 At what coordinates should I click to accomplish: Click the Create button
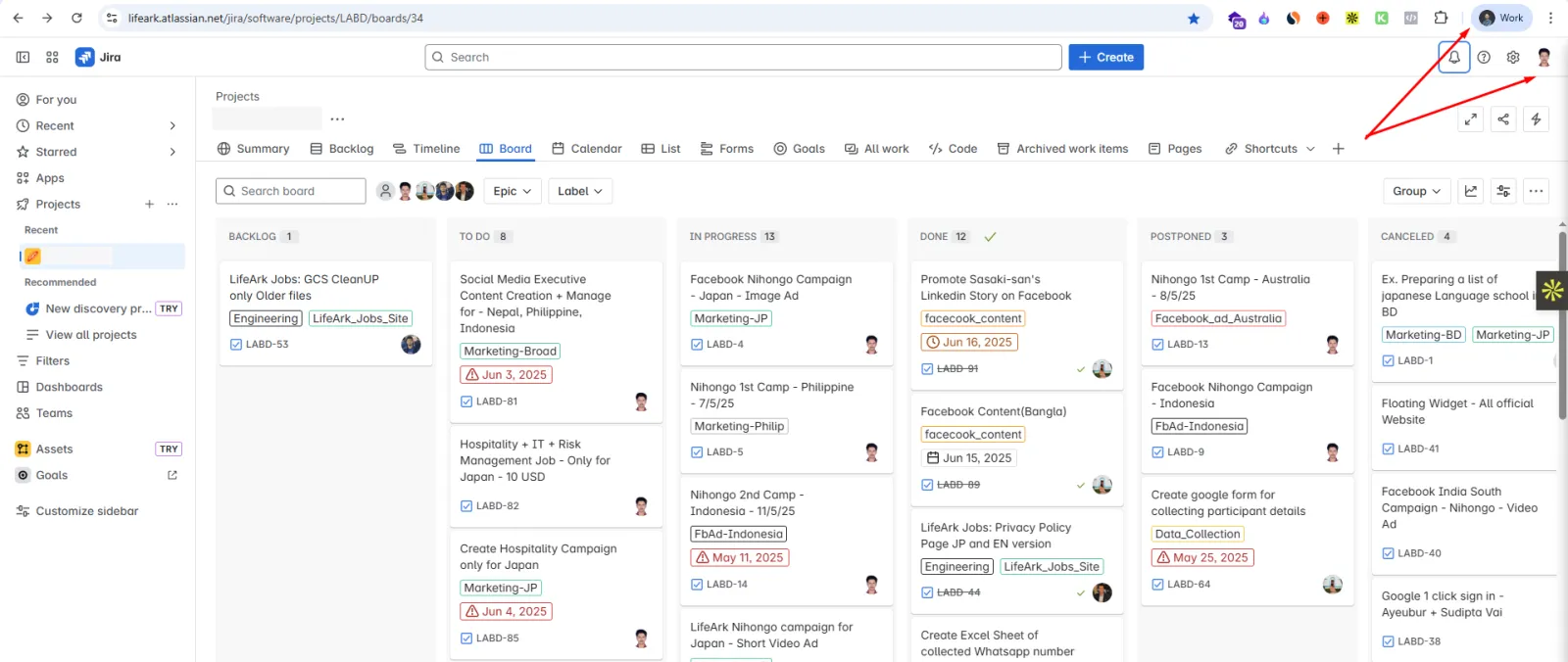pos(1106,57)
